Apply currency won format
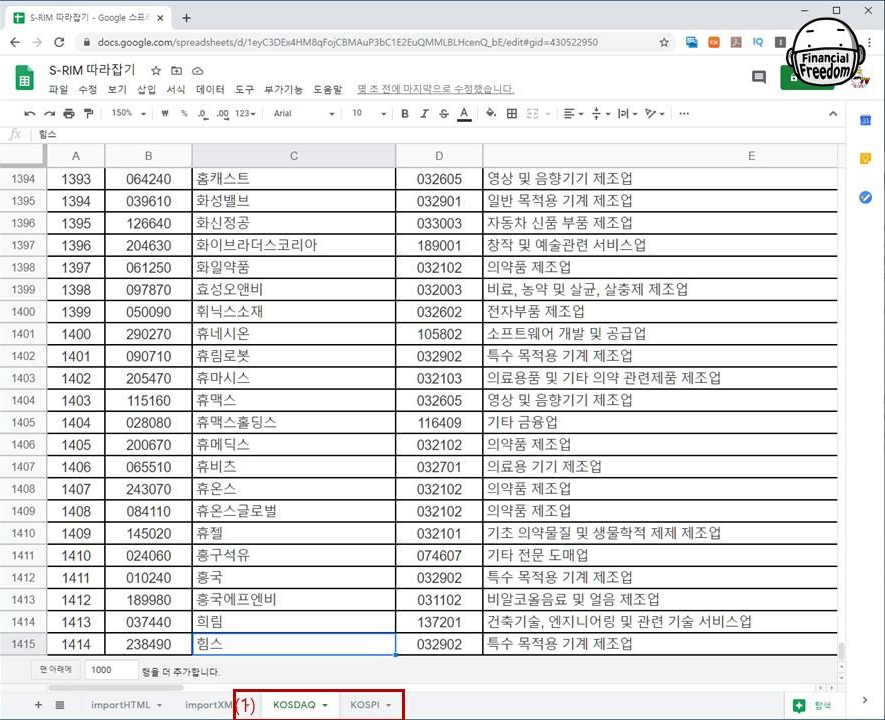Viewport: 885px width, 720px height. pos(165,113)
